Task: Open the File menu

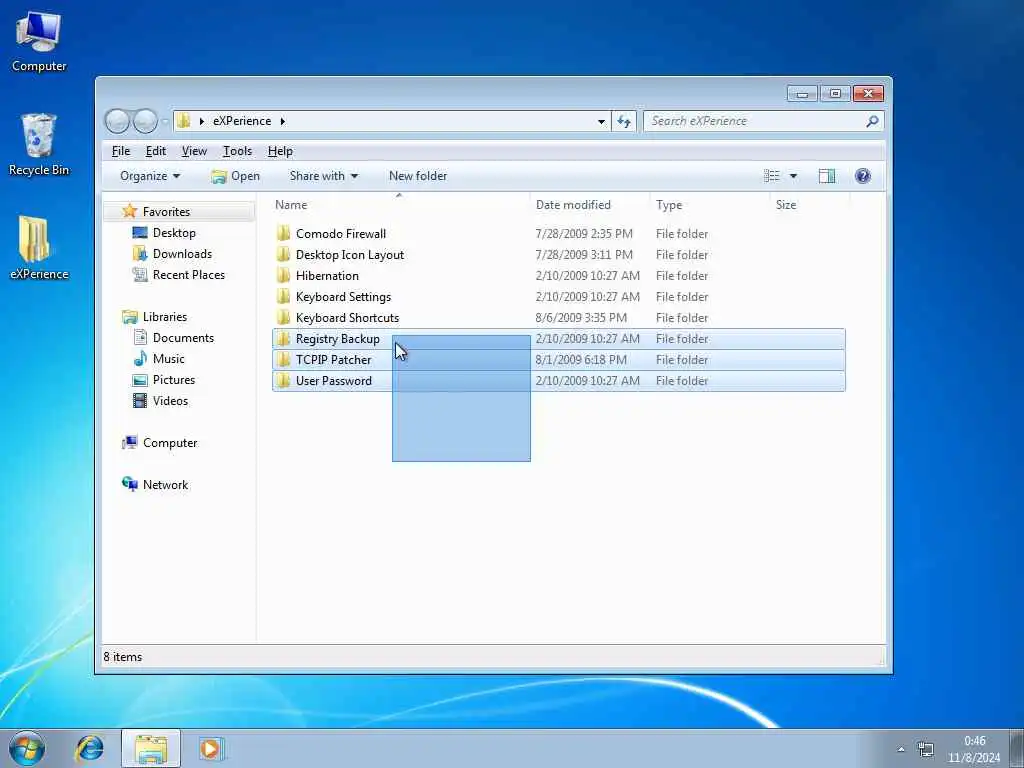Action: click(x=121, y=151)
